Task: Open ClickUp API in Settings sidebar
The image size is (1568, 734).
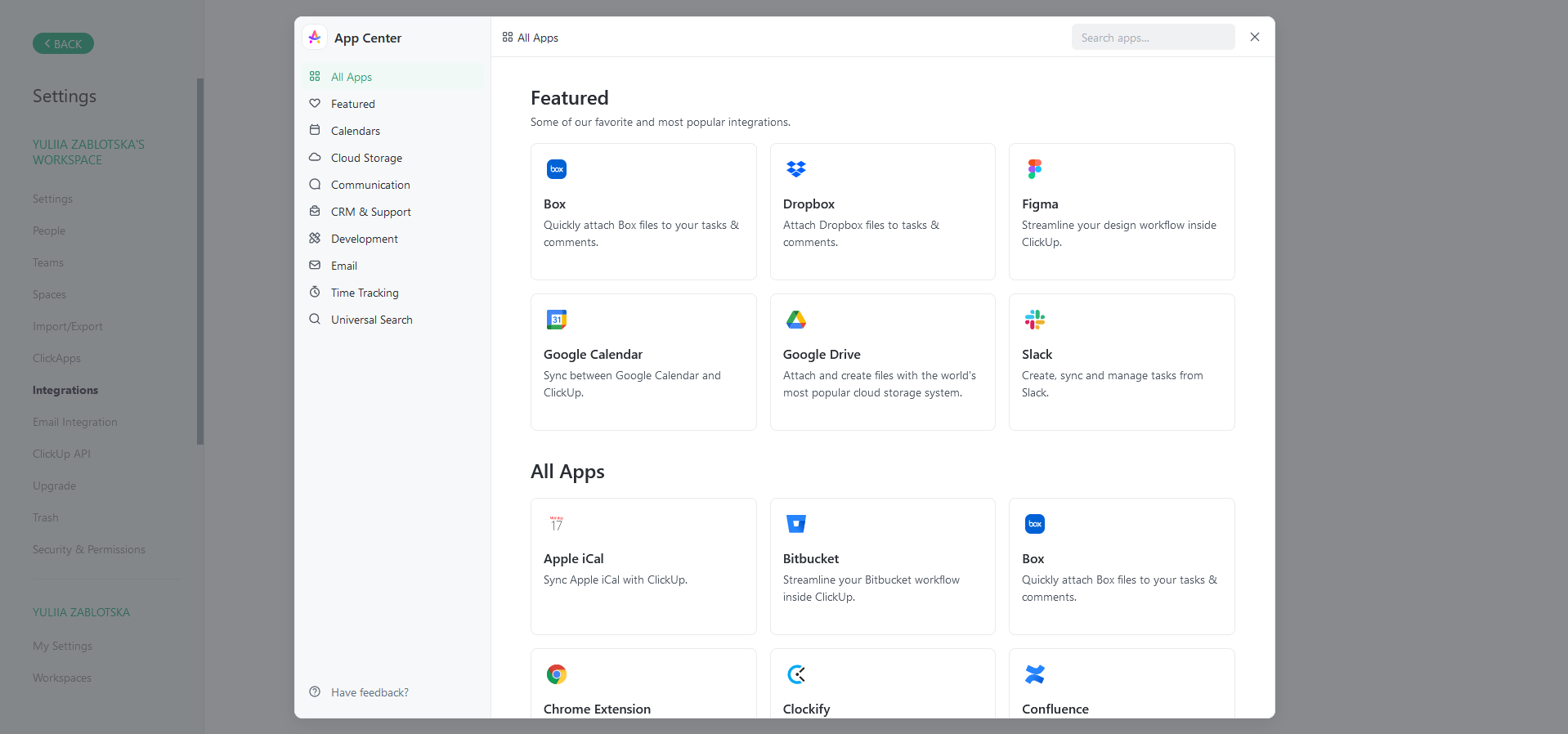Action: pyautogui.click(x=61, y=454)
